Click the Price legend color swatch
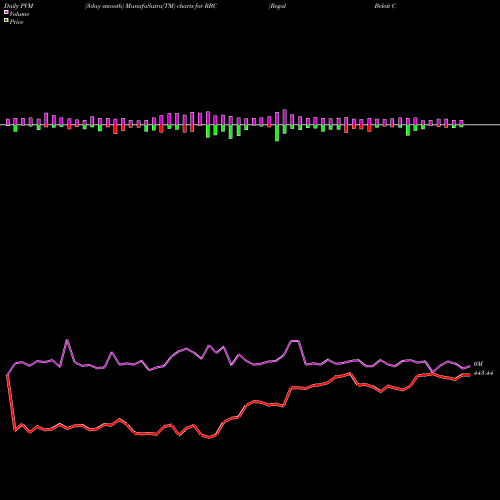500x500 pixels. tap(6, 21)
